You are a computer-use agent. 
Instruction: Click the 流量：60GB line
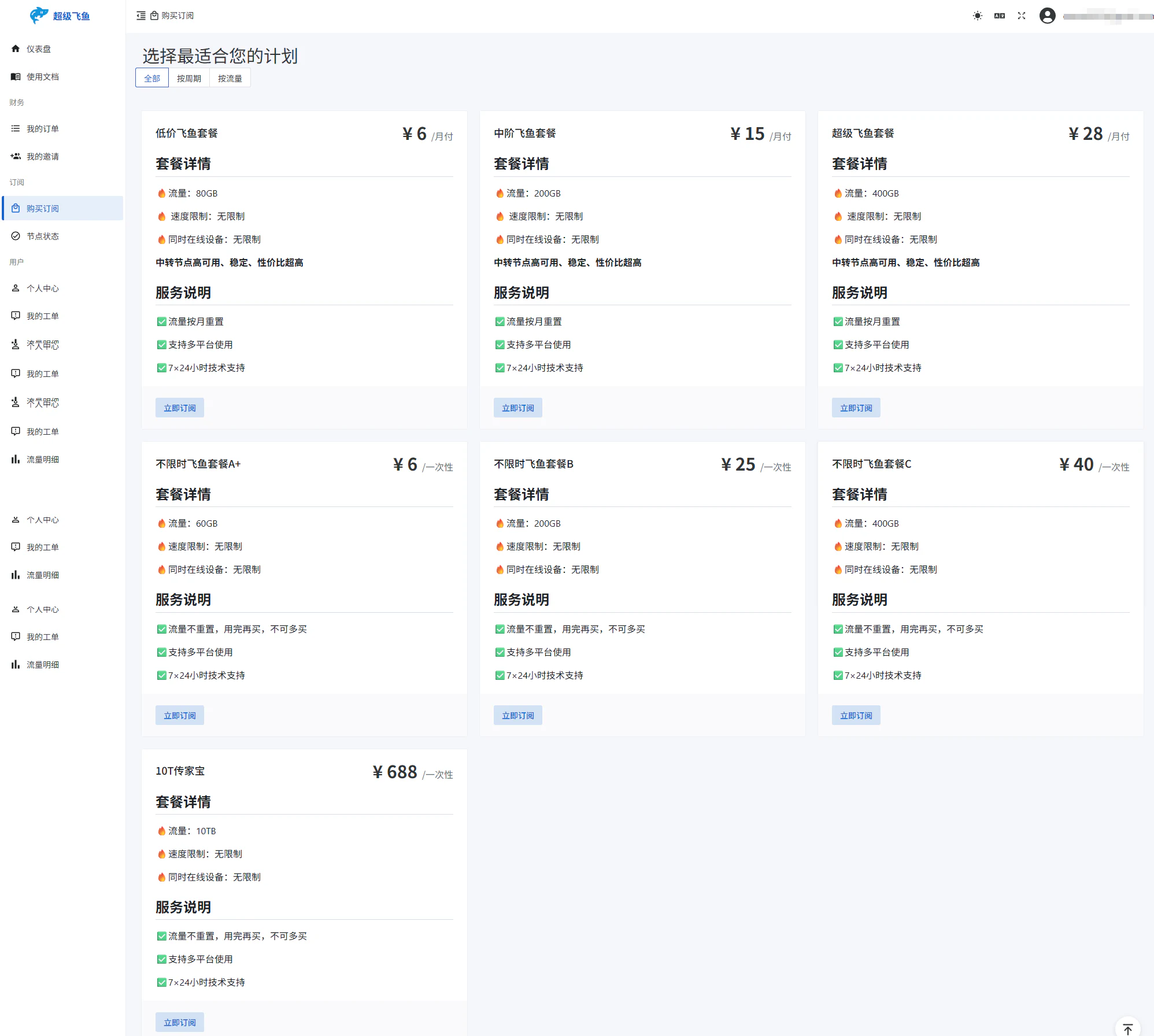pyautogui.click(x=187, y=524)
